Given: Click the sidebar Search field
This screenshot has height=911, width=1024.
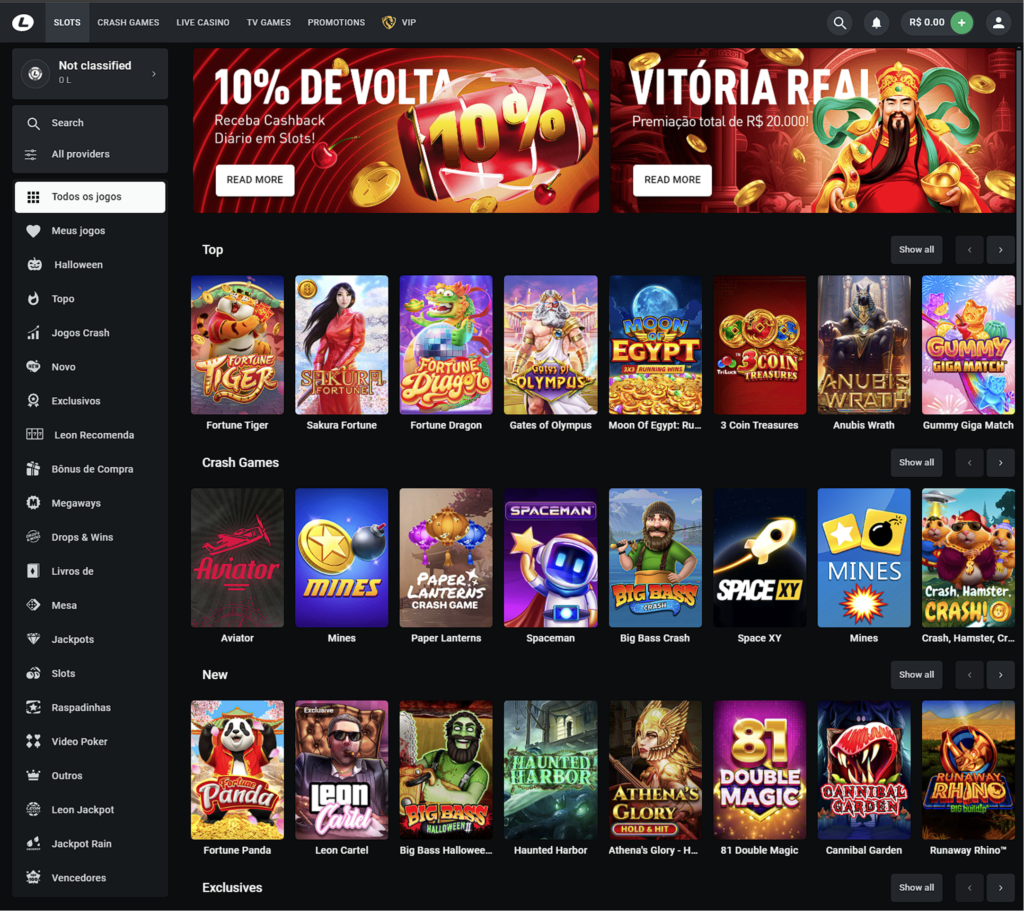Looking at the screenshot, I should [90, 123].
